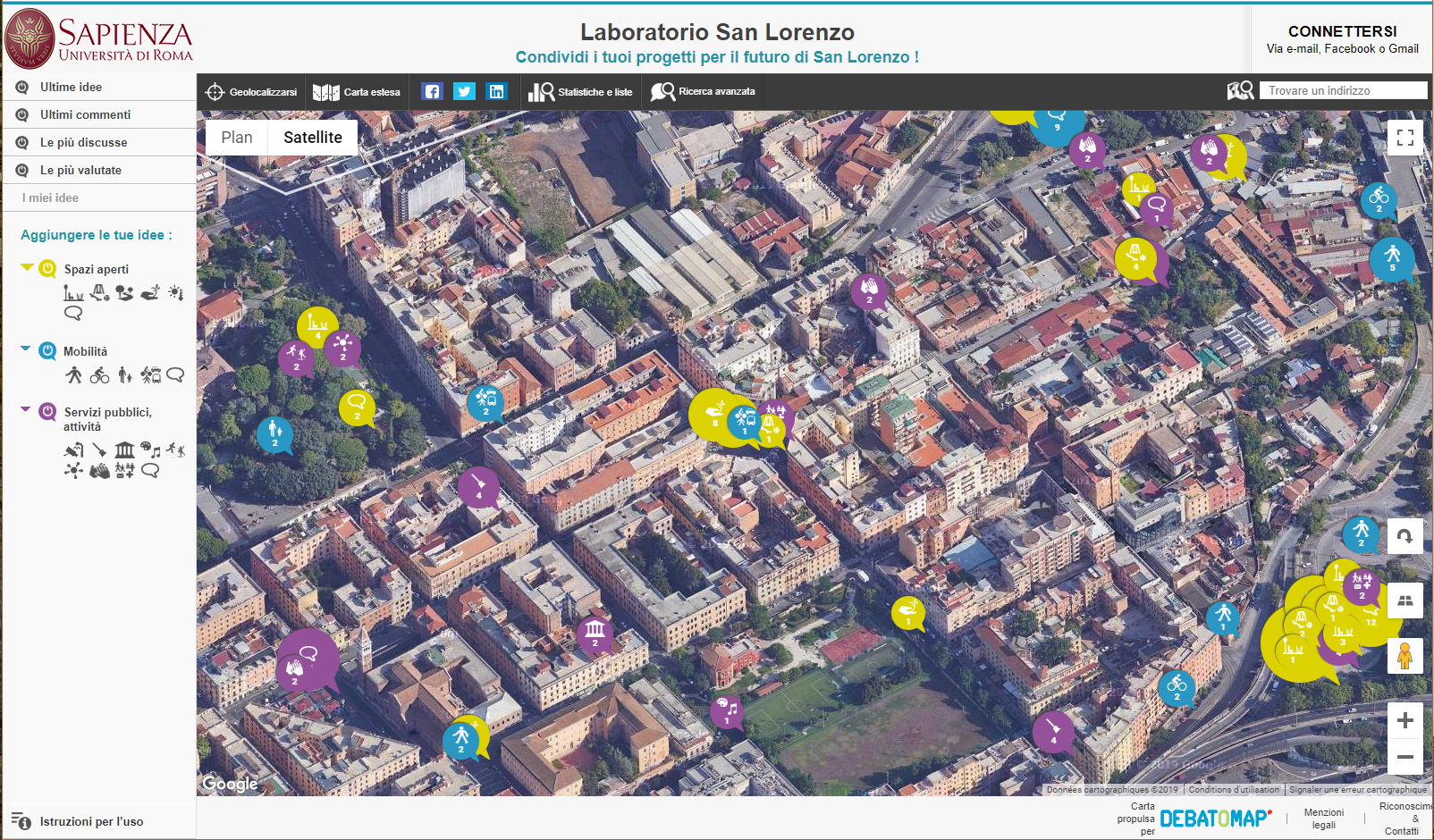The height and width of the screenshot is (840, 1434).
Task: Collapse the Mobilità category arrow
Action: (x=26, y=349)
